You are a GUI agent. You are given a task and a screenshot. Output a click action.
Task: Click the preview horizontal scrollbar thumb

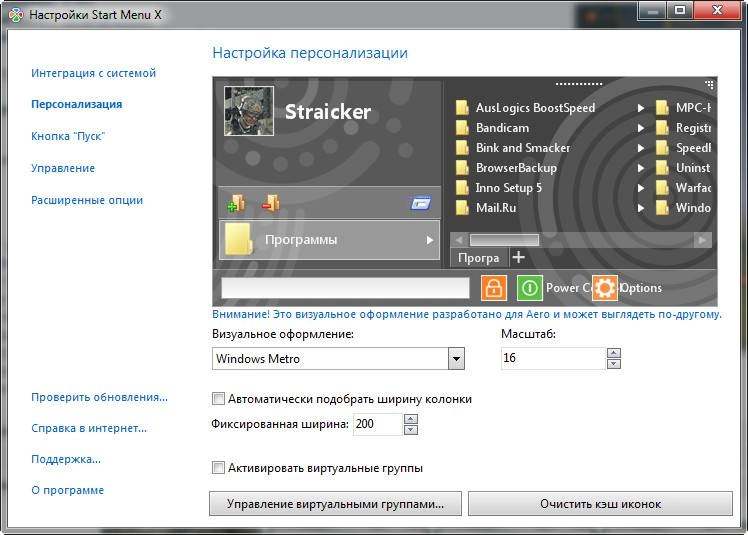pyautogui.click(x=504, y=240)
